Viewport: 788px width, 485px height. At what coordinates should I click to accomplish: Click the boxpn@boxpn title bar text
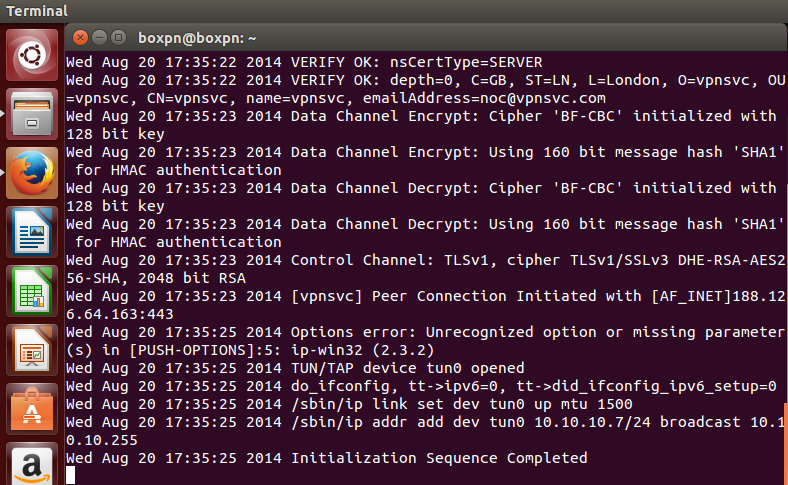coord(197,38)
